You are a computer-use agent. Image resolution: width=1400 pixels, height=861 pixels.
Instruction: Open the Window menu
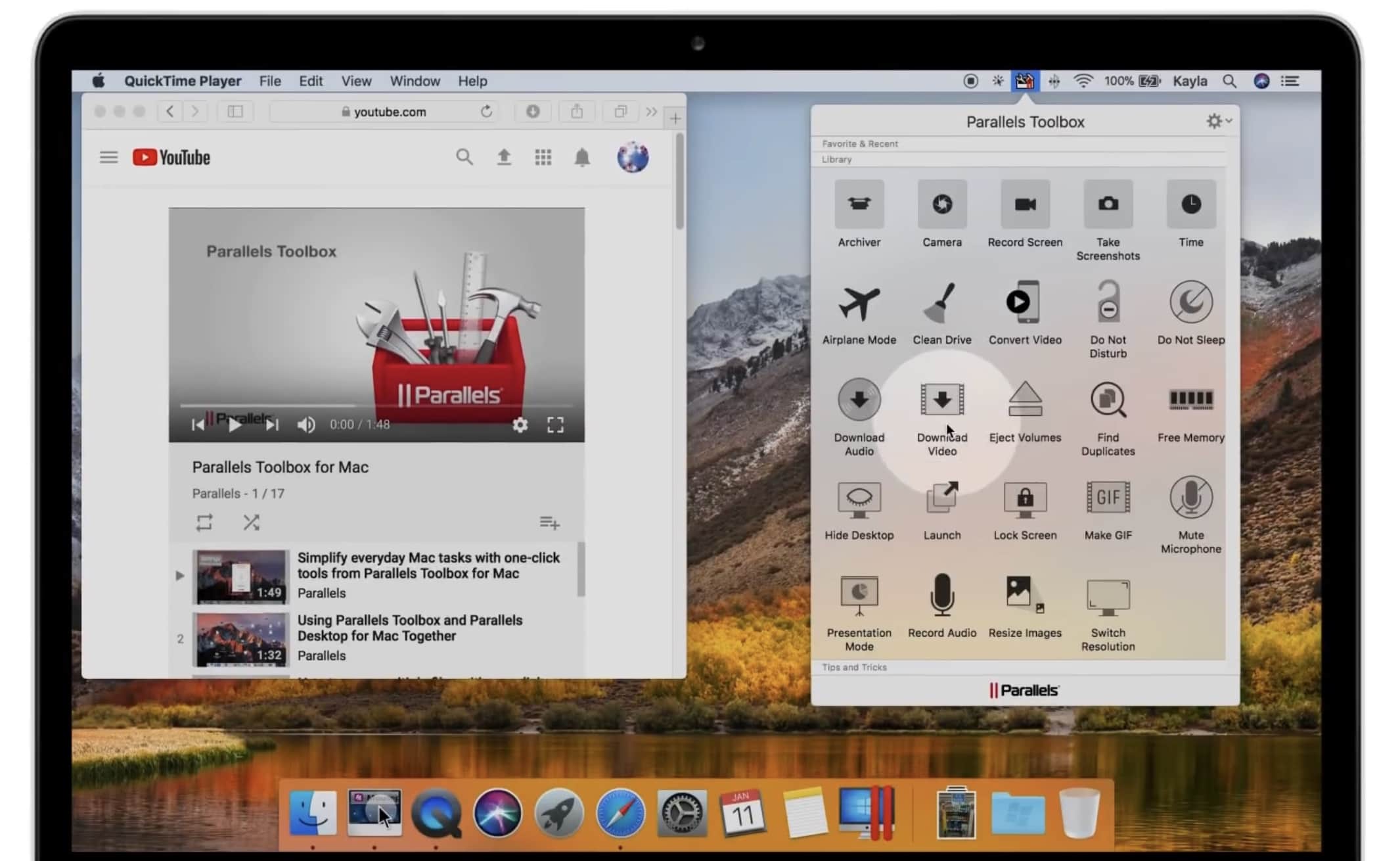415,81
